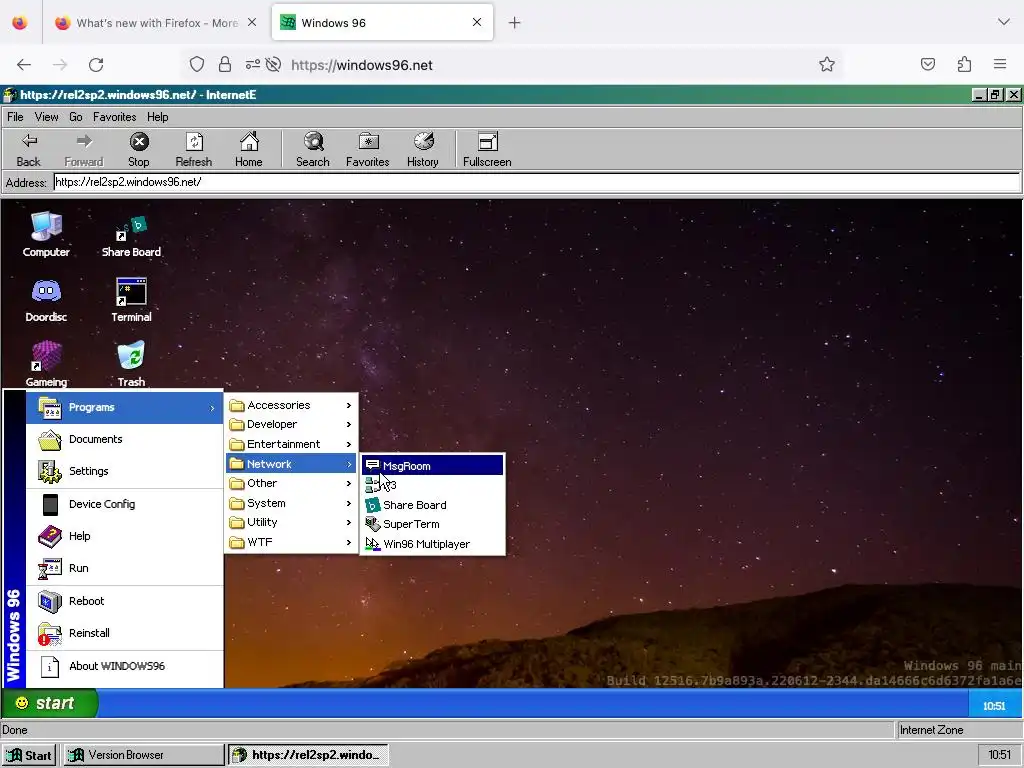The image size is (1024, 768).
Task: Click the InternetE Refresh toolbar button
Action: (194, 150)
